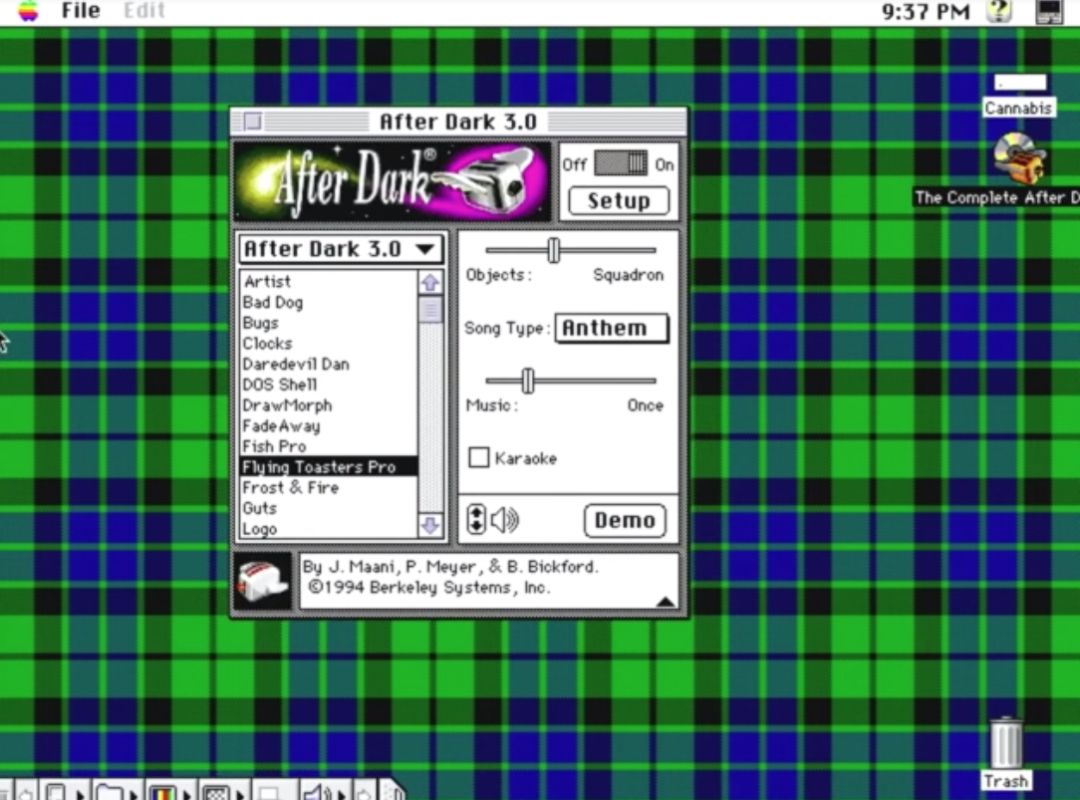
Task: Enable the Karaoke checkbox
Action: tap(479, 458)
